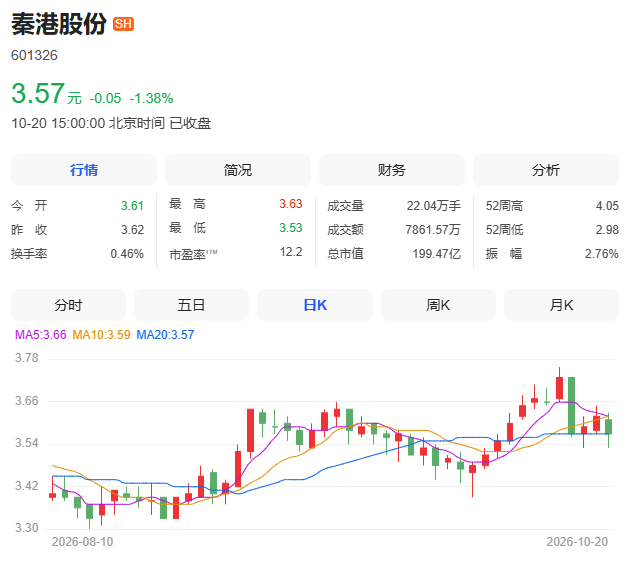Click the 52周低 value 2.98
This screenshot has height=561, width=634.
point(607,230)
